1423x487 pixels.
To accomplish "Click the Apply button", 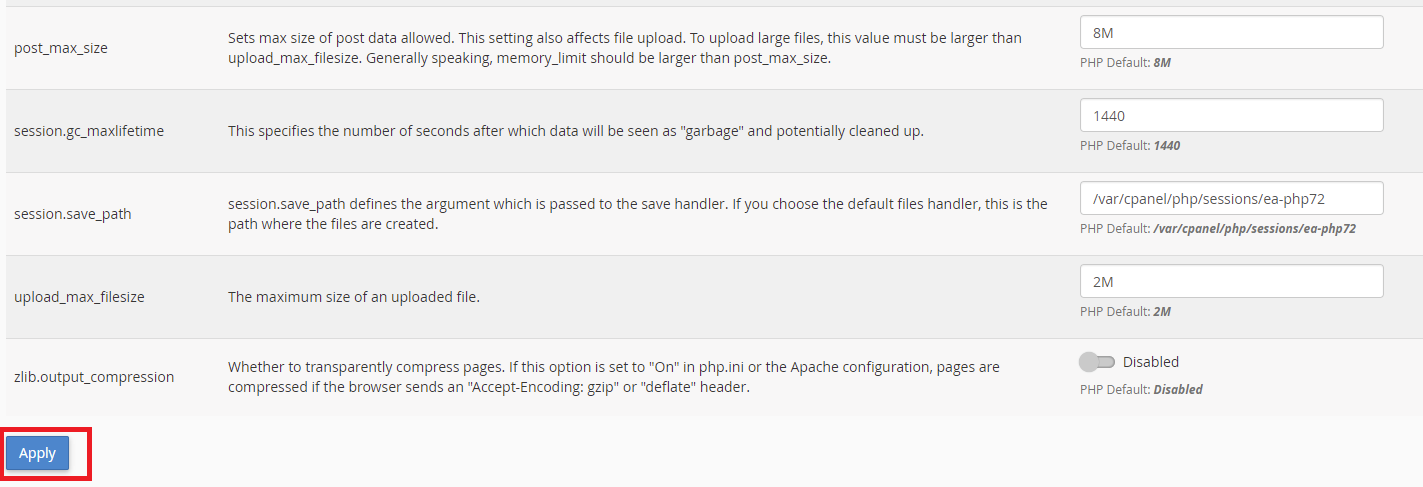I will tap(38, 453).
